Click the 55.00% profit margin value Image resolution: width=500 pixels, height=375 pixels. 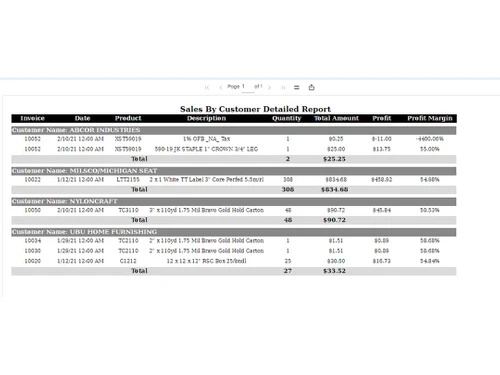pos(430,149)
